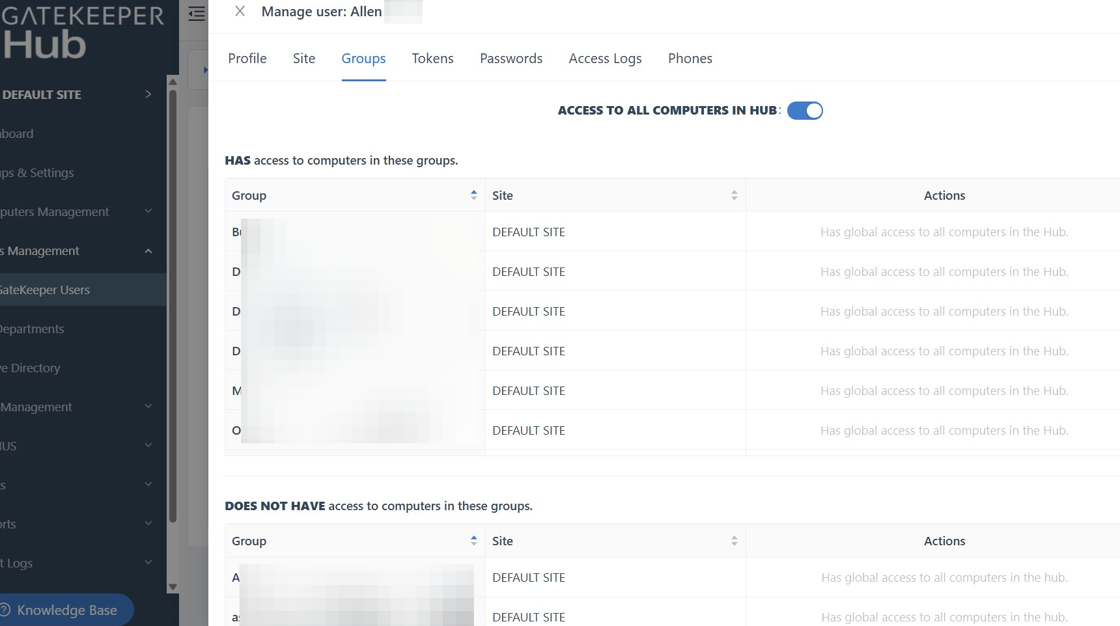1120x626 pixels.
Task: Click Actions header in HAS access table
Action: pyautogui.click(x=944, y=195)
